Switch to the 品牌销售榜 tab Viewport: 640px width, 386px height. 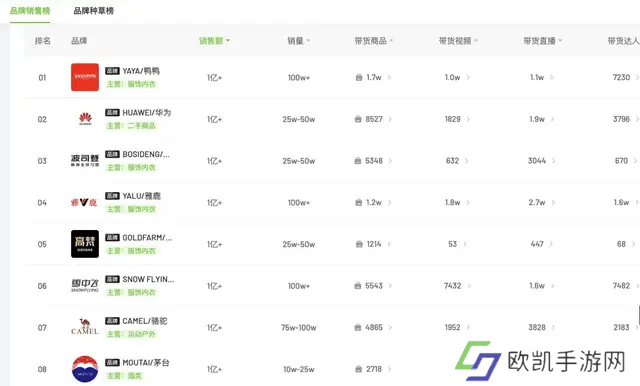pos(30,11)
